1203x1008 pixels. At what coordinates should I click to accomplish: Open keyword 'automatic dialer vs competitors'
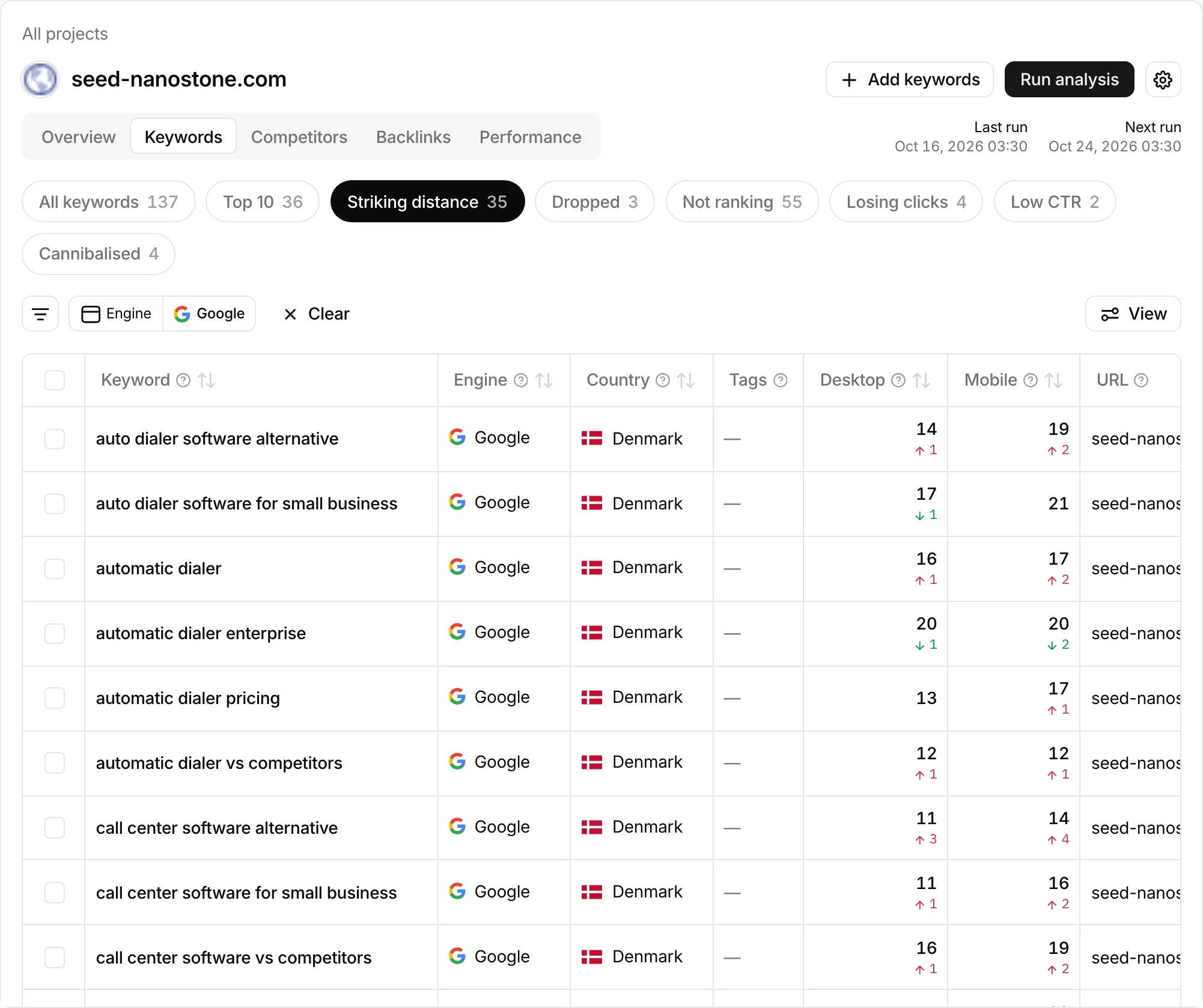219,763
